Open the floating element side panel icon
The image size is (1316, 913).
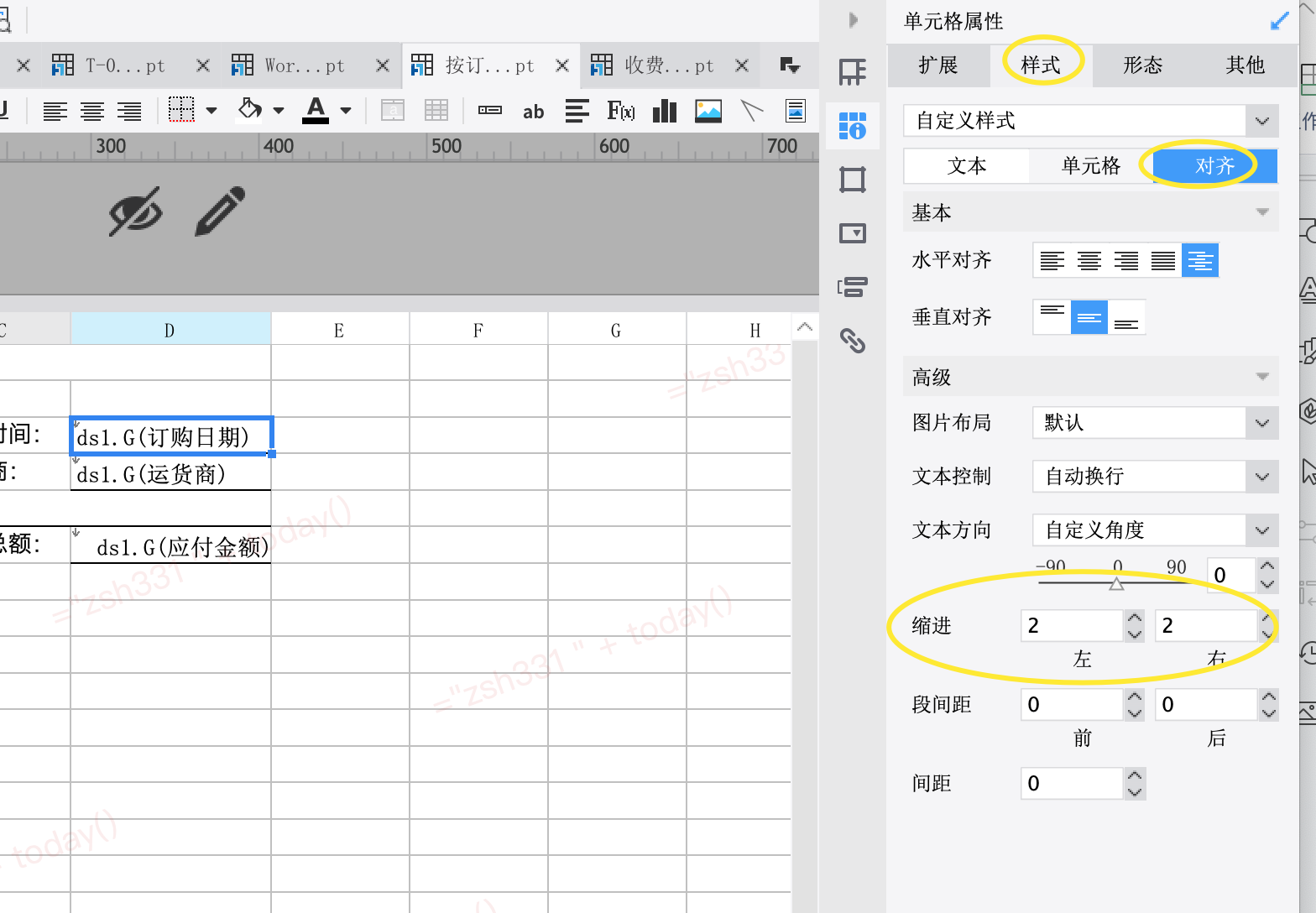[x=853, y=180]
